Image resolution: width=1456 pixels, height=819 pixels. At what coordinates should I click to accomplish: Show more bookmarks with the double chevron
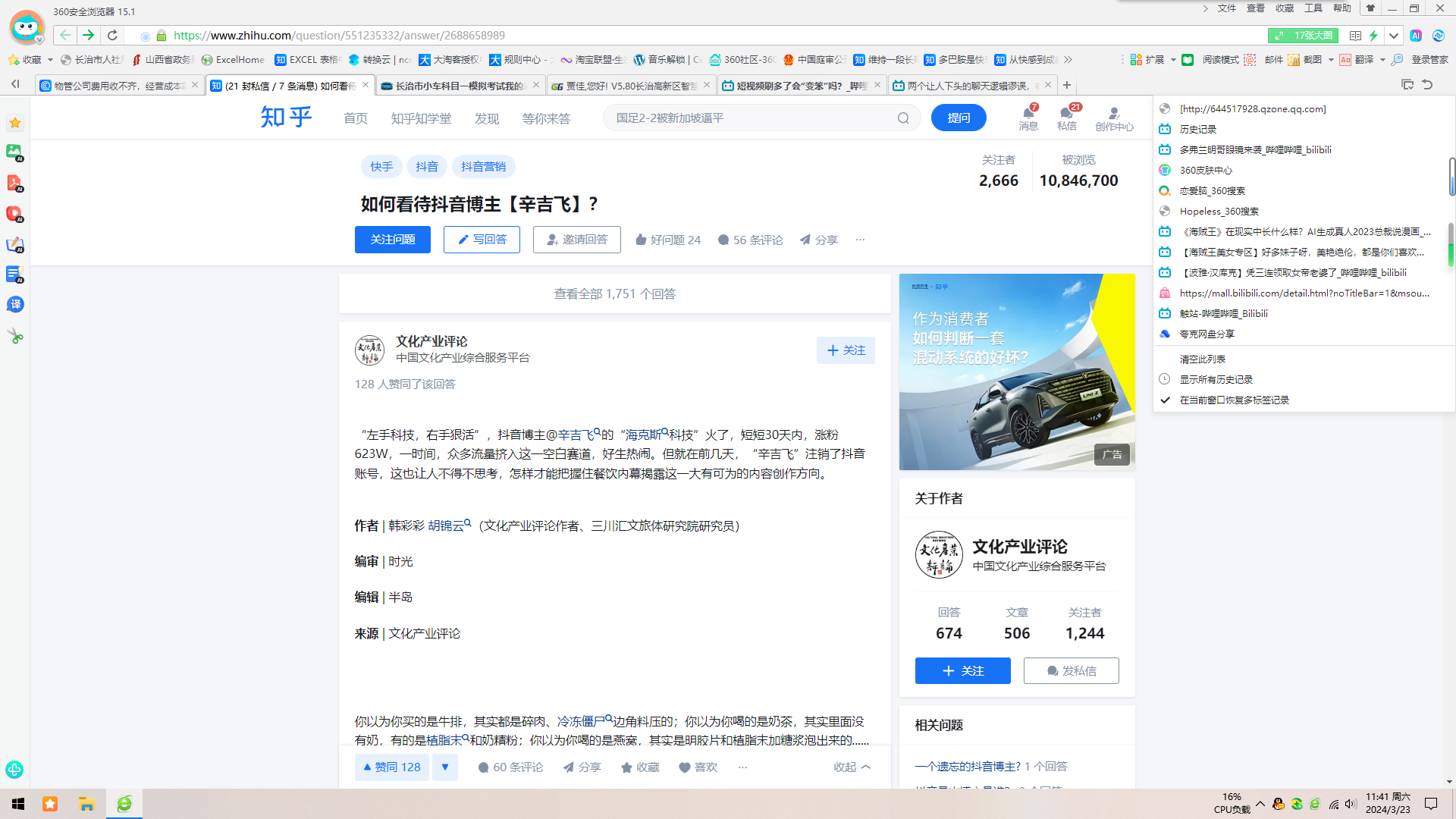(1068, 60)
